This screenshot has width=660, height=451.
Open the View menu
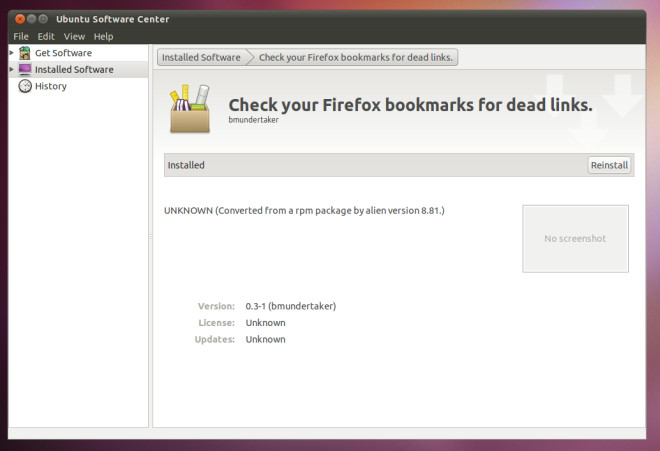click(x=74, y=37)
